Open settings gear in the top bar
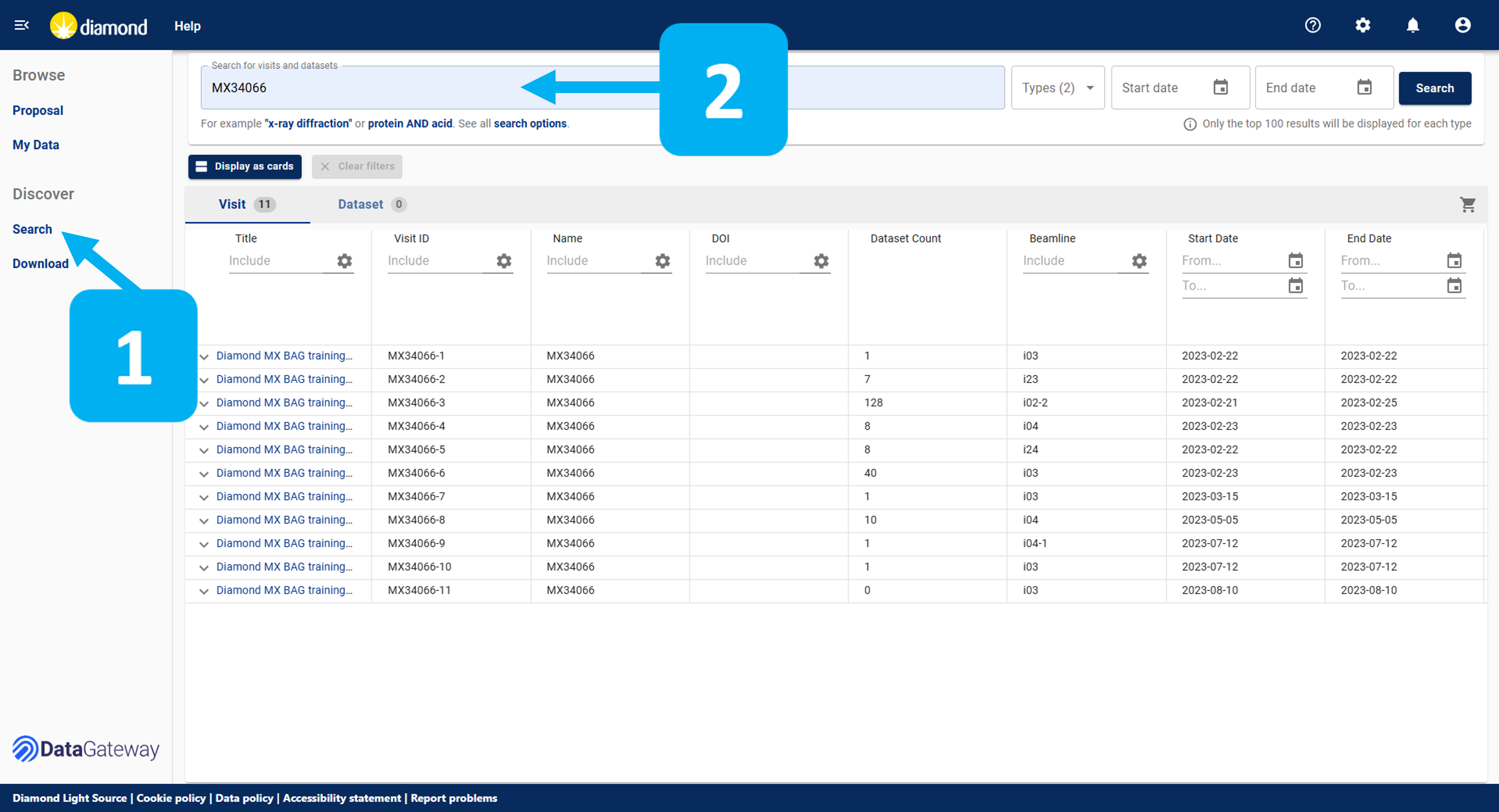The image size is (1499, 812). click(x=1363, y=25)
